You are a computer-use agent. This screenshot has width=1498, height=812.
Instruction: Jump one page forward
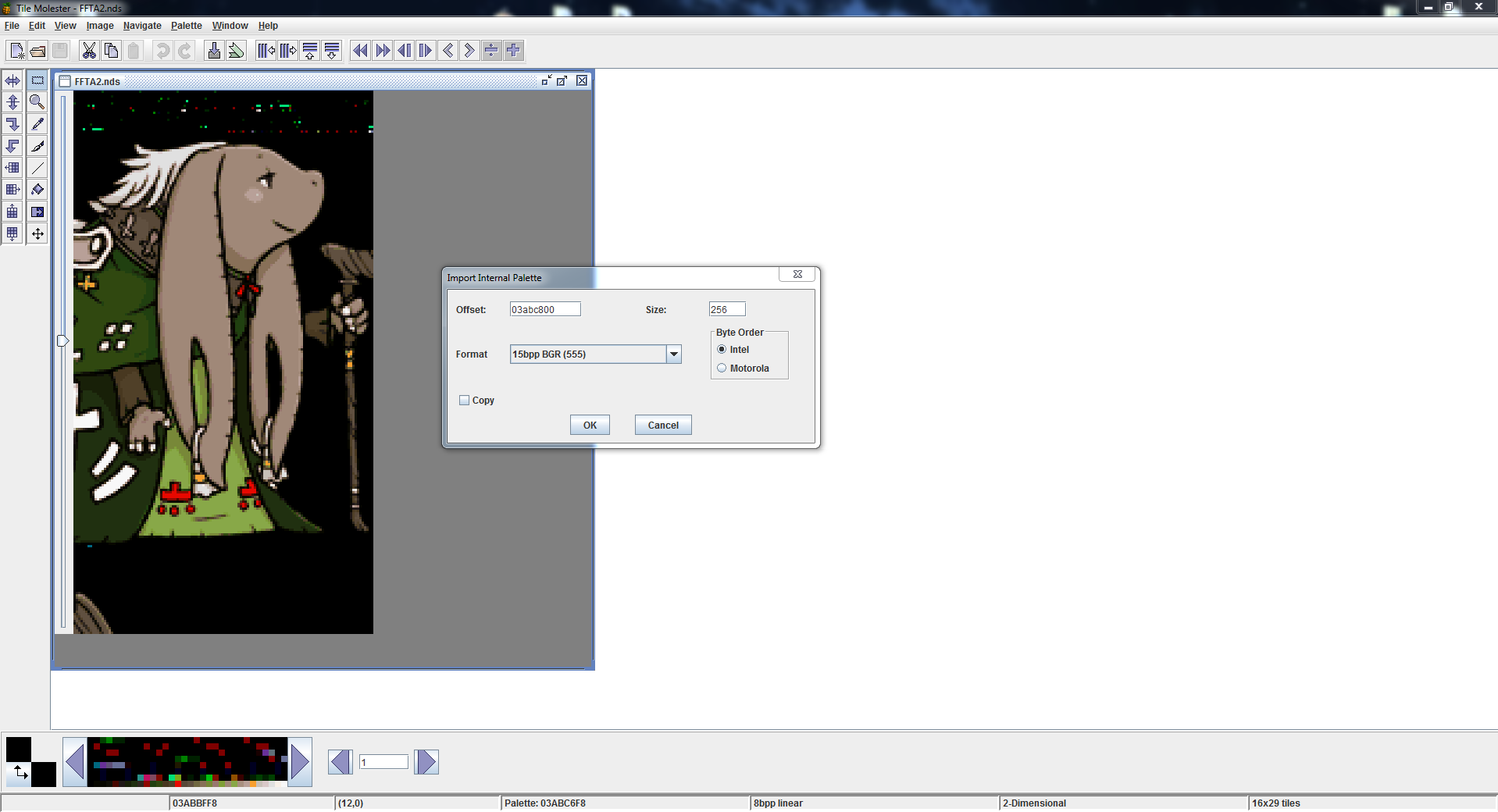382,51
